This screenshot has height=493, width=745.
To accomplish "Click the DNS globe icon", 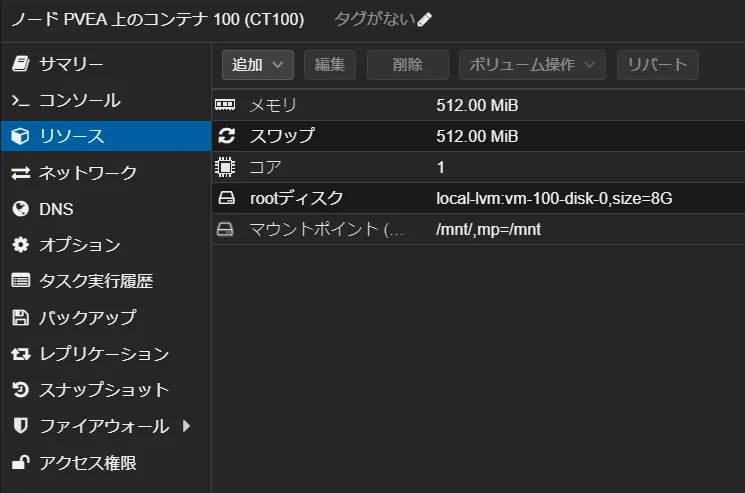I will 20,209.
